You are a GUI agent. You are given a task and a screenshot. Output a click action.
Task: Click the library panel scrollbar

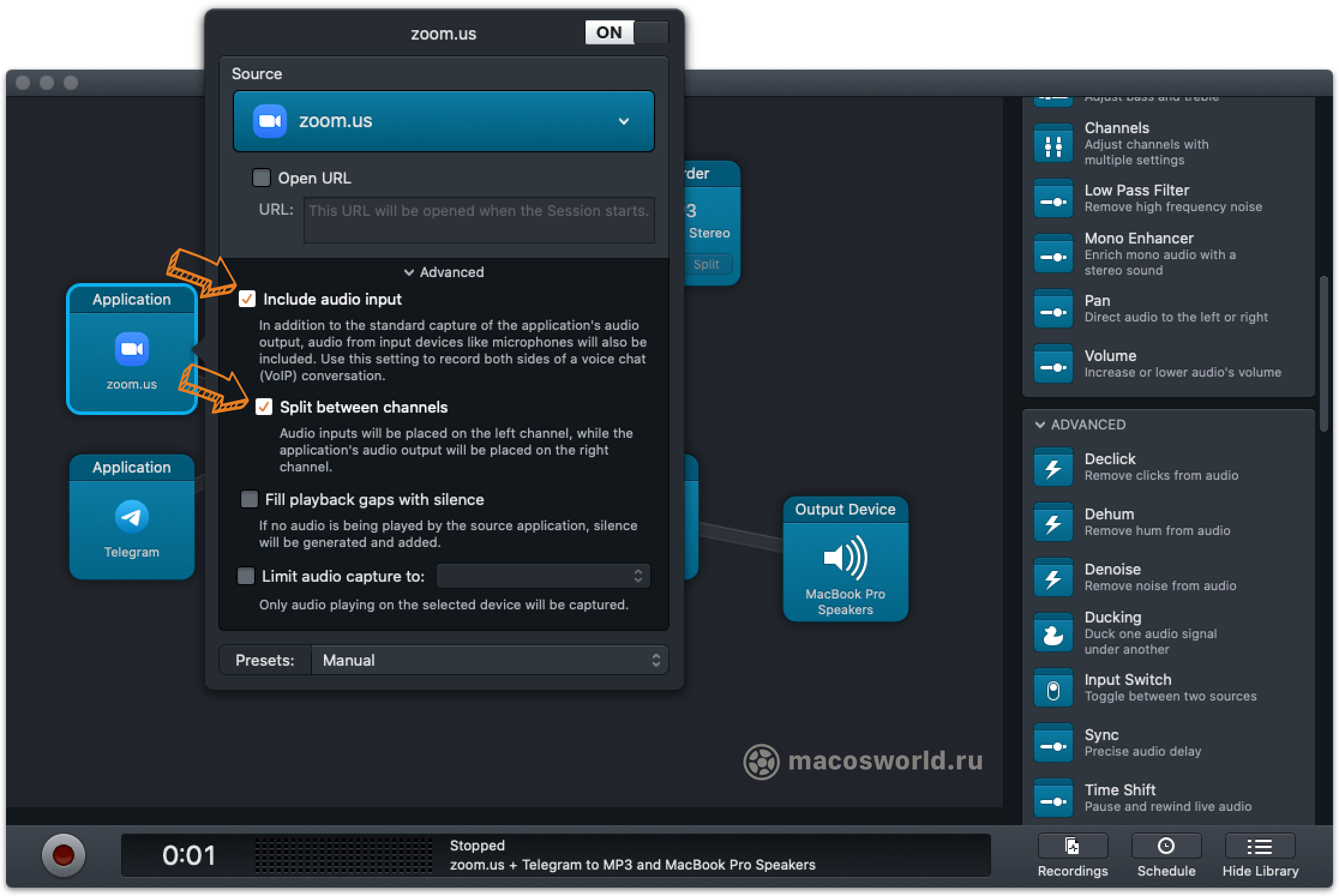coord(1323,354)
